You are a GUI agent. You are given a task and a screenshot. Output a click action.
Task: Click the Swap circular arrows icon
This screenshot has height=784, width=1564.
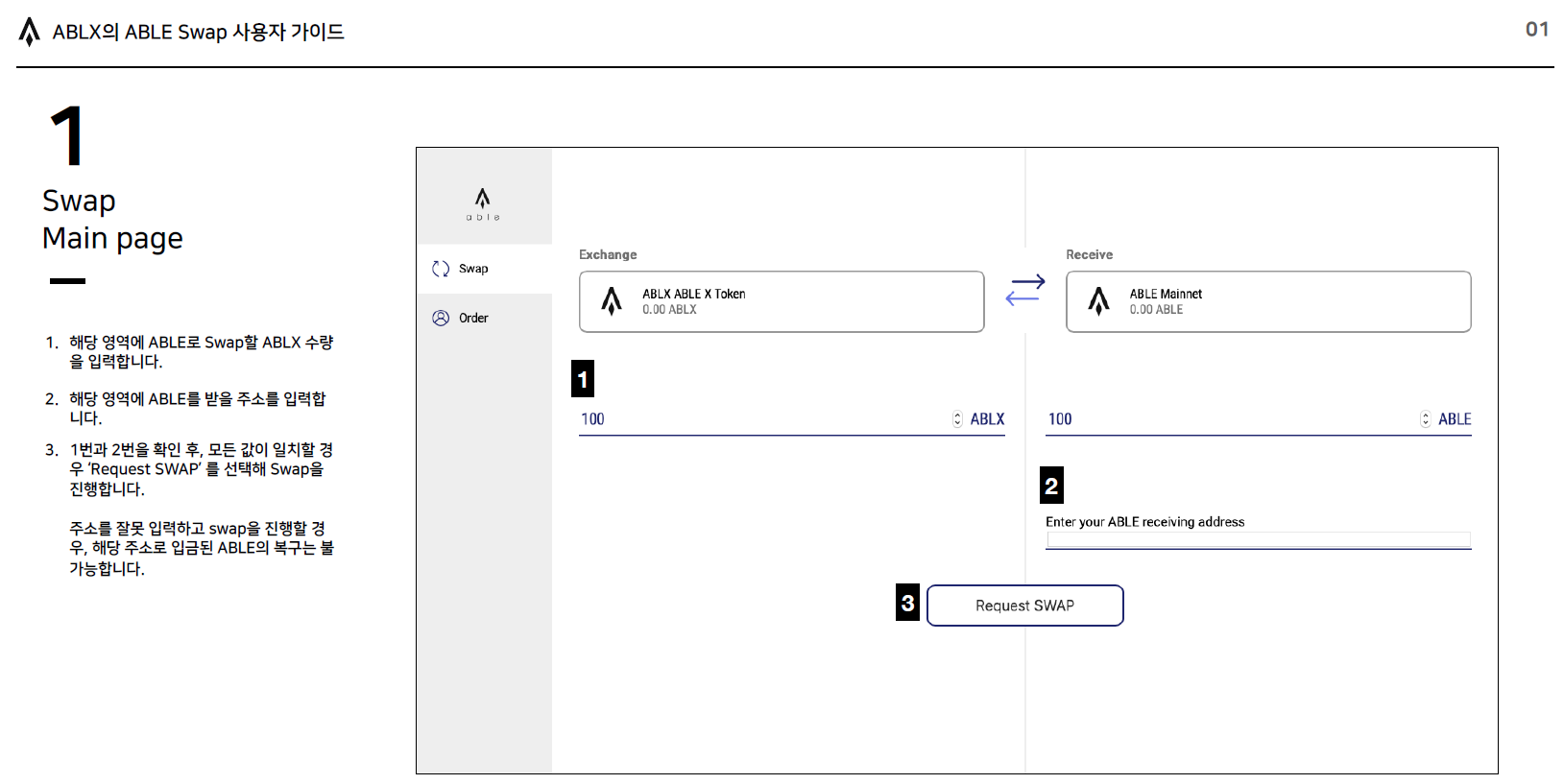coord(441,269)
